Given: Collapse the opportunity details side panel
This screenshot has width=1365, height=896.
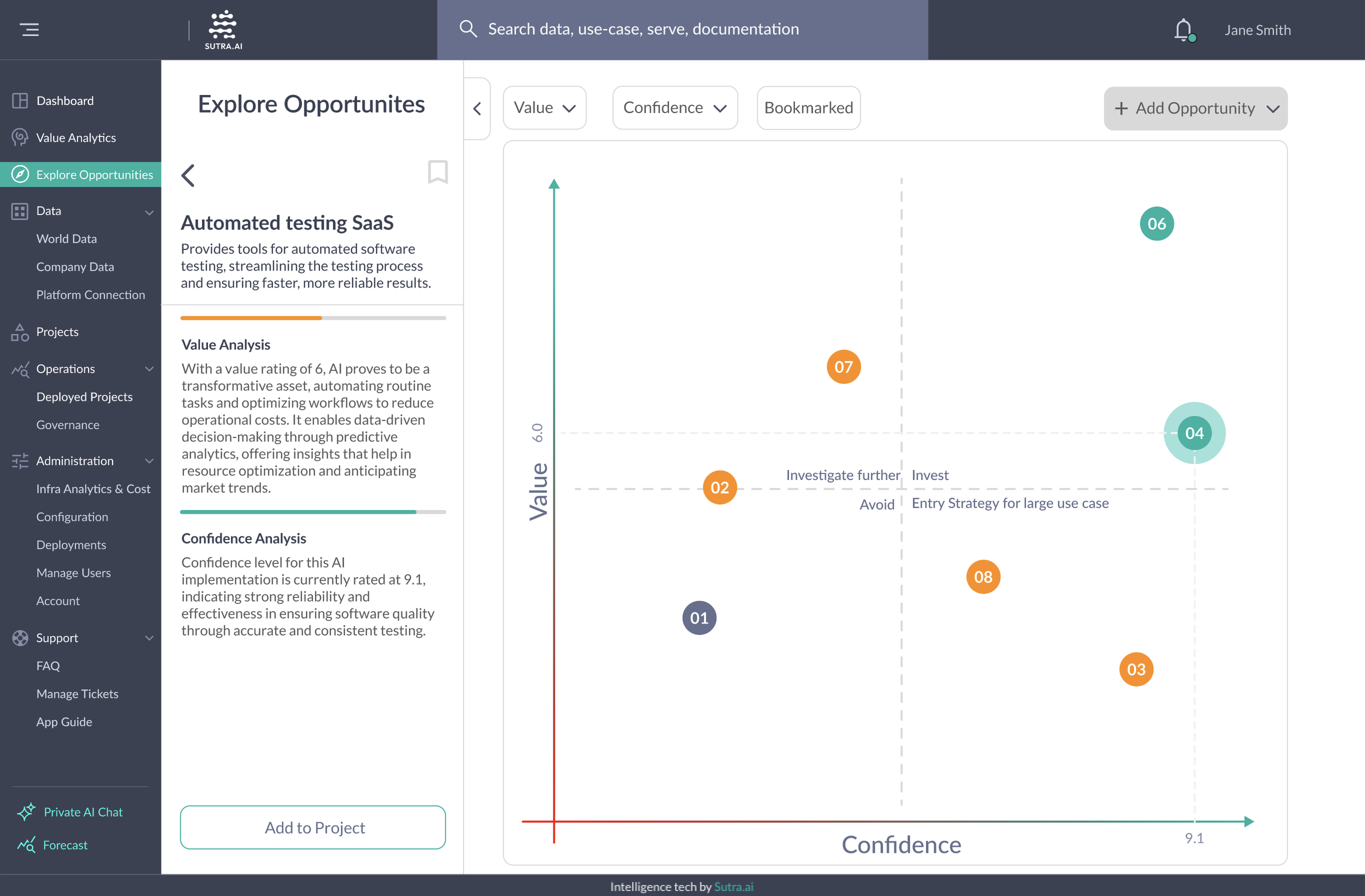Looking at the screenshot, I should (477, 109).
